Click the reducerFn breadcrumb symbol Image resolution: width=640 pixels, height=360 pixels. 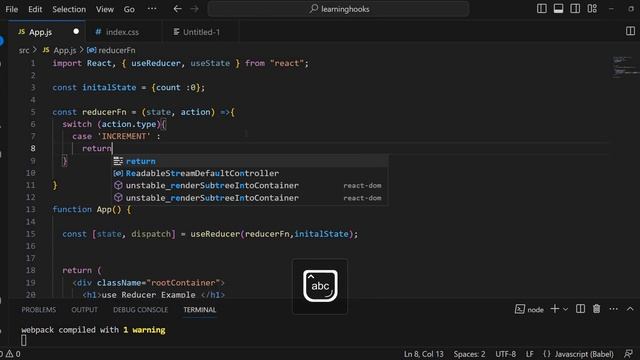click(x=111, y=50)
